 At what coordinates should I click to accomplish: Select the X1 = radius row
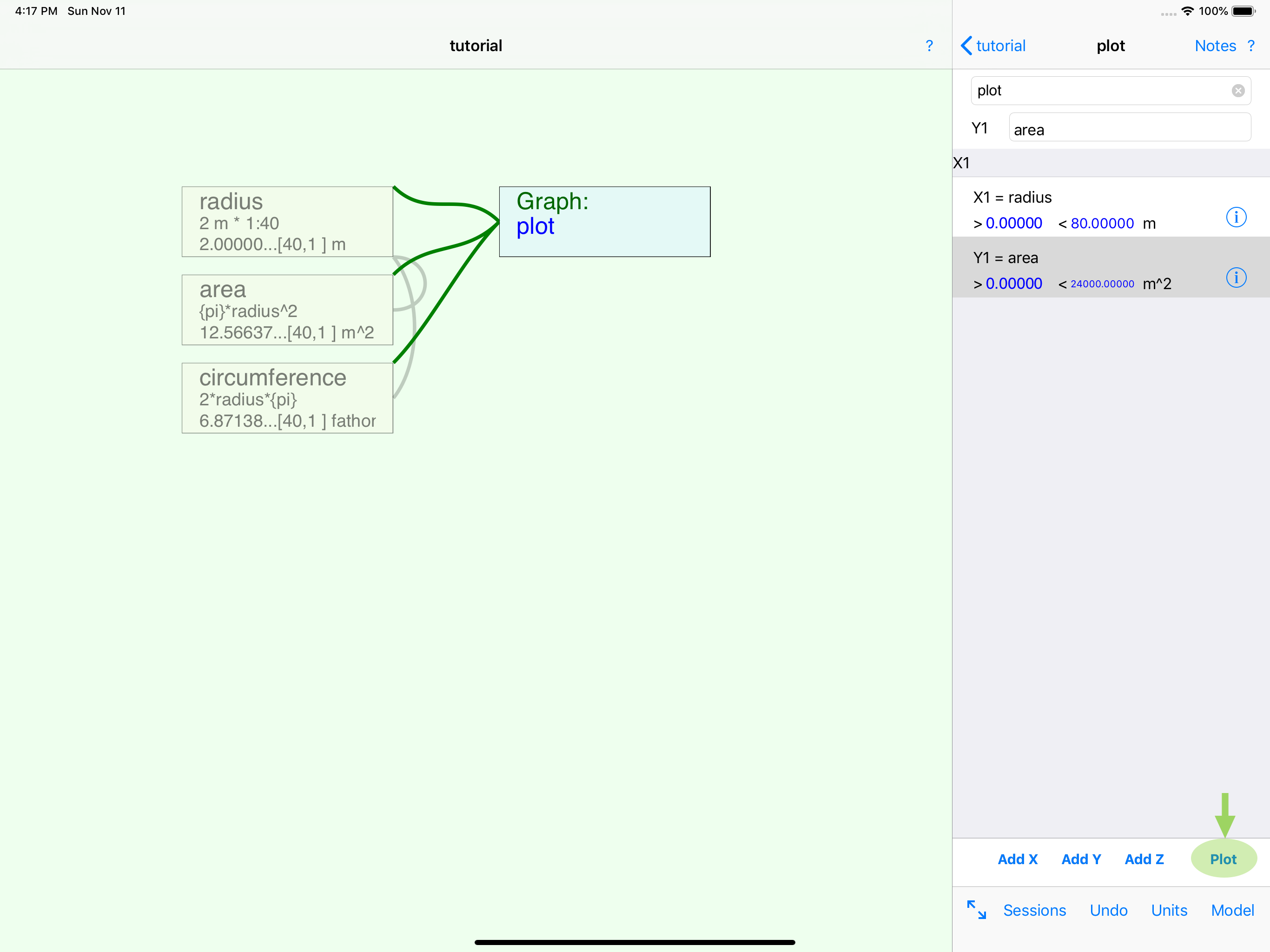(1111, 207)
